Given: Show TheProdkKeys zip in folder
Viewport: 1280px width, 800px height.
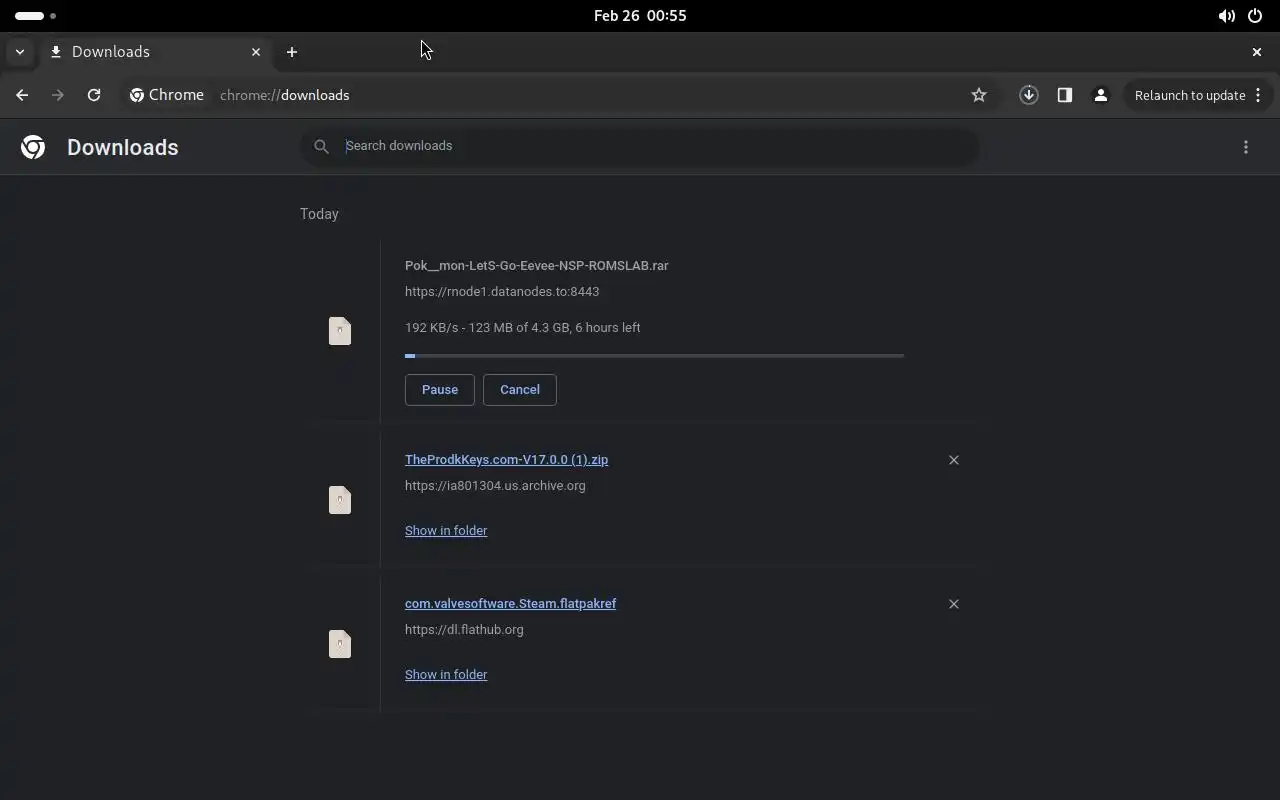Looking at the screenshot, I should (x=446, y=531).
